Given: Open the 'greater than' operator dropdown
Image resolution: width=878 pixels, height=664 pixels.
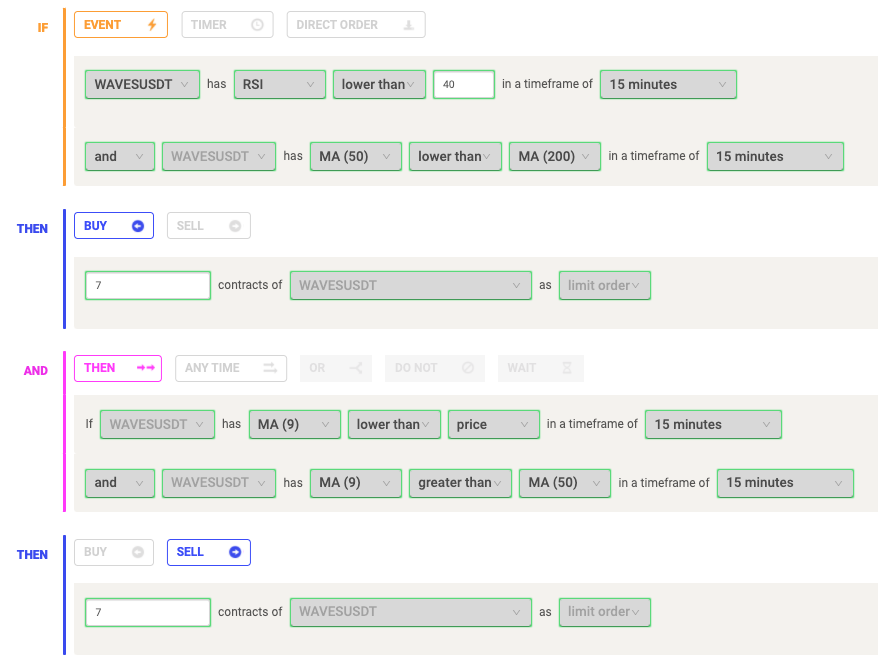Looking at the screenshot, I should (460, 483).
